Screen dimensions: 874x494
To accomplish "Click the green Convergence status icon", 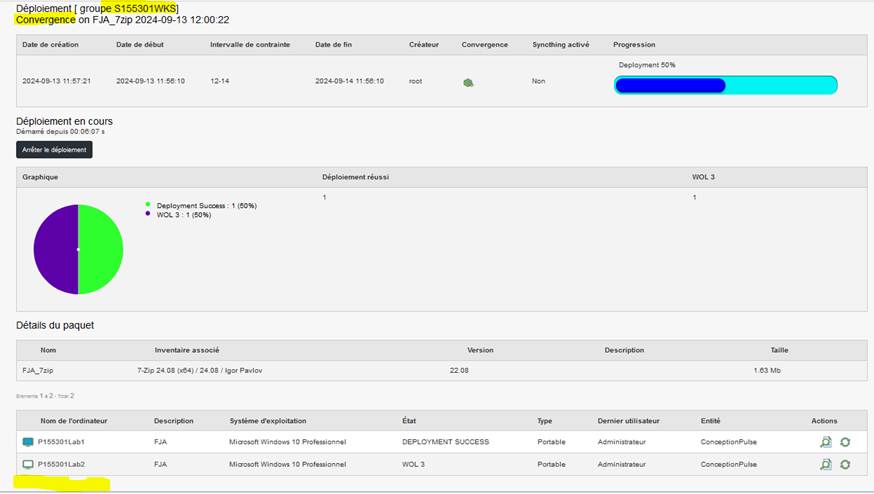I will (468, 83).
